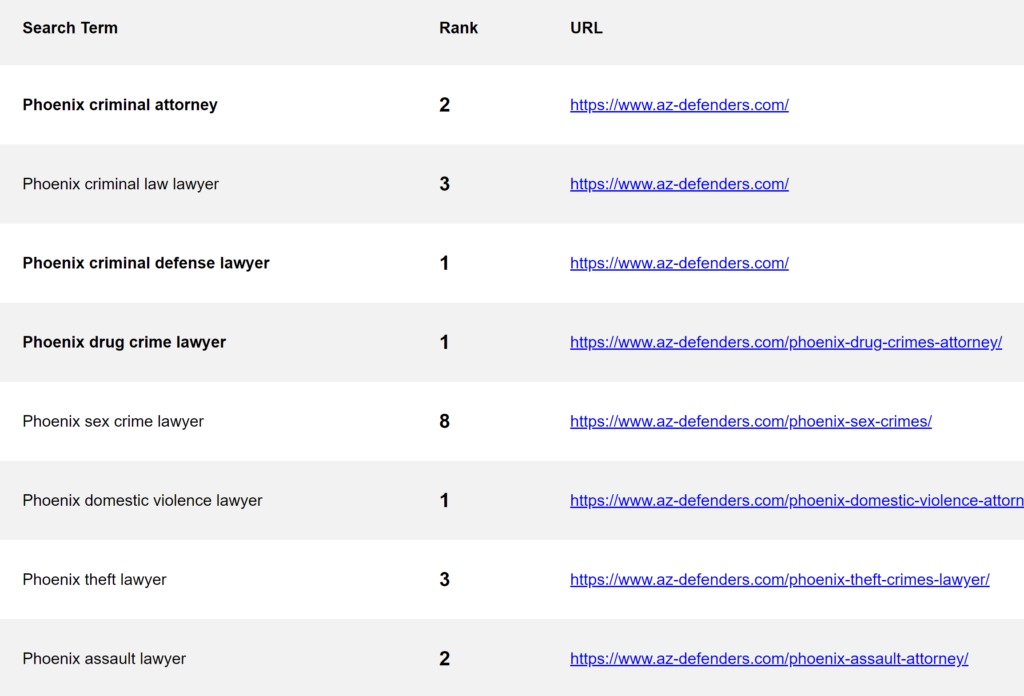The image size is (1024, 696).
Task: Select the text Phoenix assault lawyer
Action: pyautogui.click(x=104, y=658)
